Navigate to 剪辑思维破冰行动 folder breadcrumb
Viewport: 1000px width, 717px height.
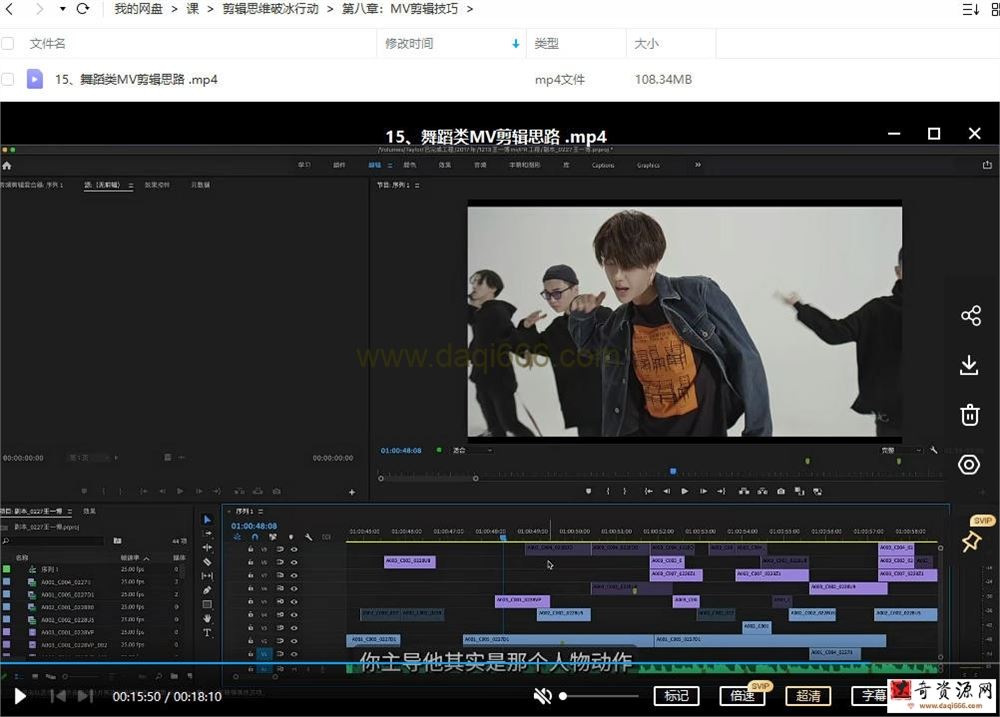click(270, 9)
